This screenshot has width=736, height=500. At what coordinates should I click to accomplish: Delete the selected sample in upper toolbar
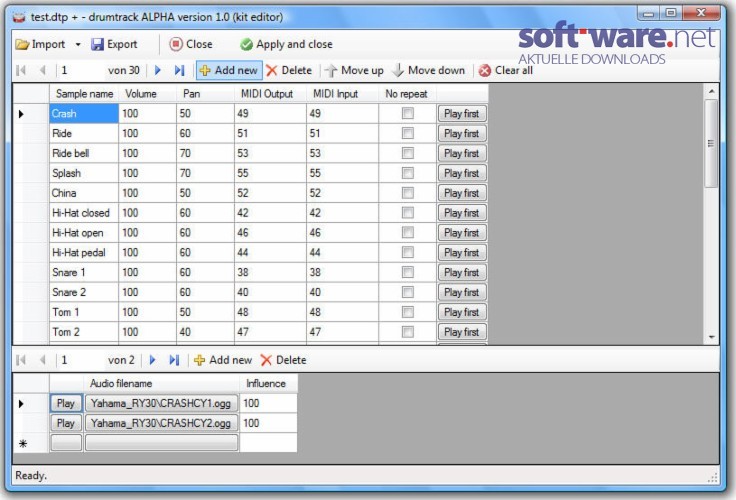click(289, 70)
